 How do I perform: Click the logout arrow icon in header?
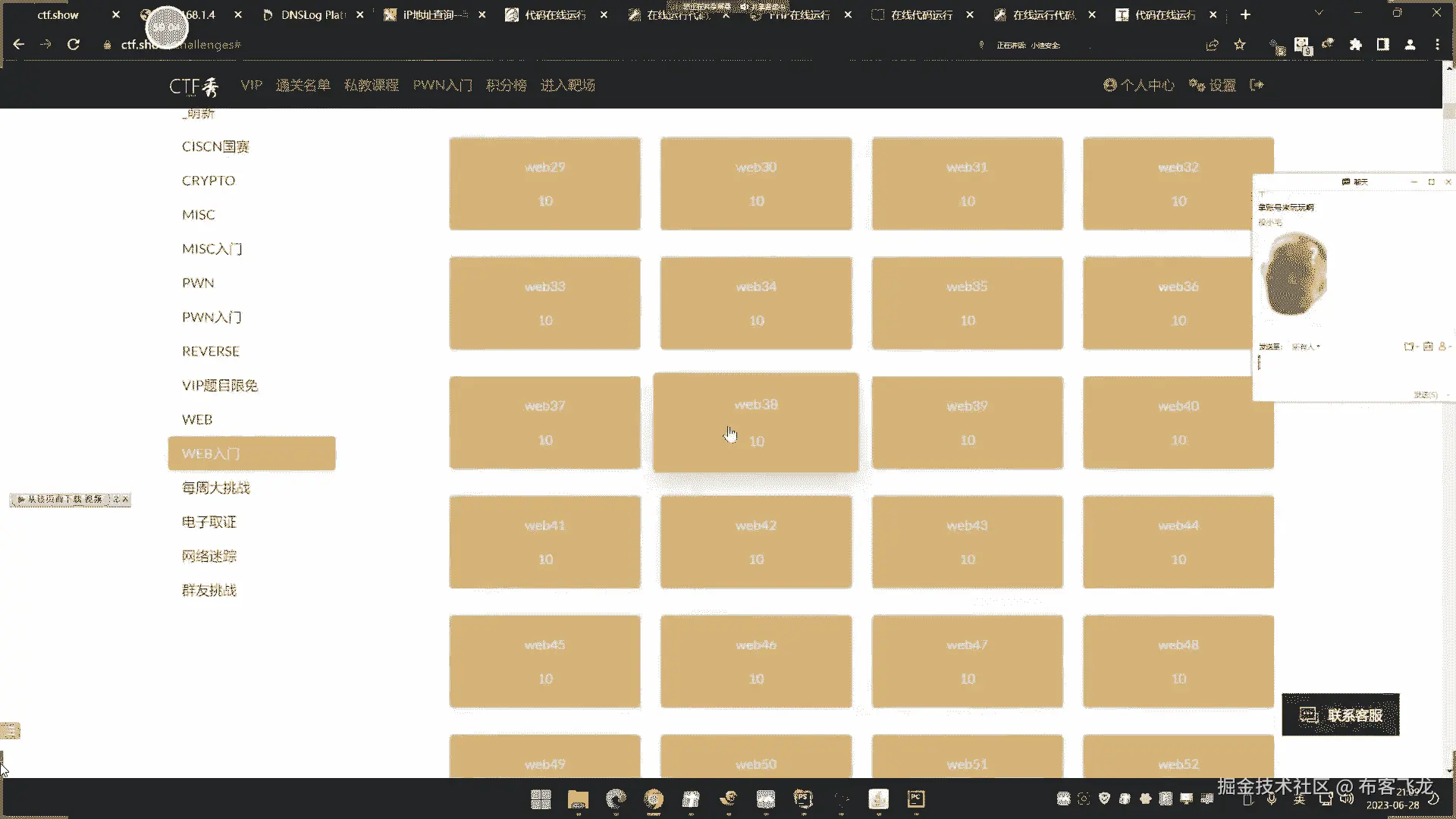pos(1257,85)
